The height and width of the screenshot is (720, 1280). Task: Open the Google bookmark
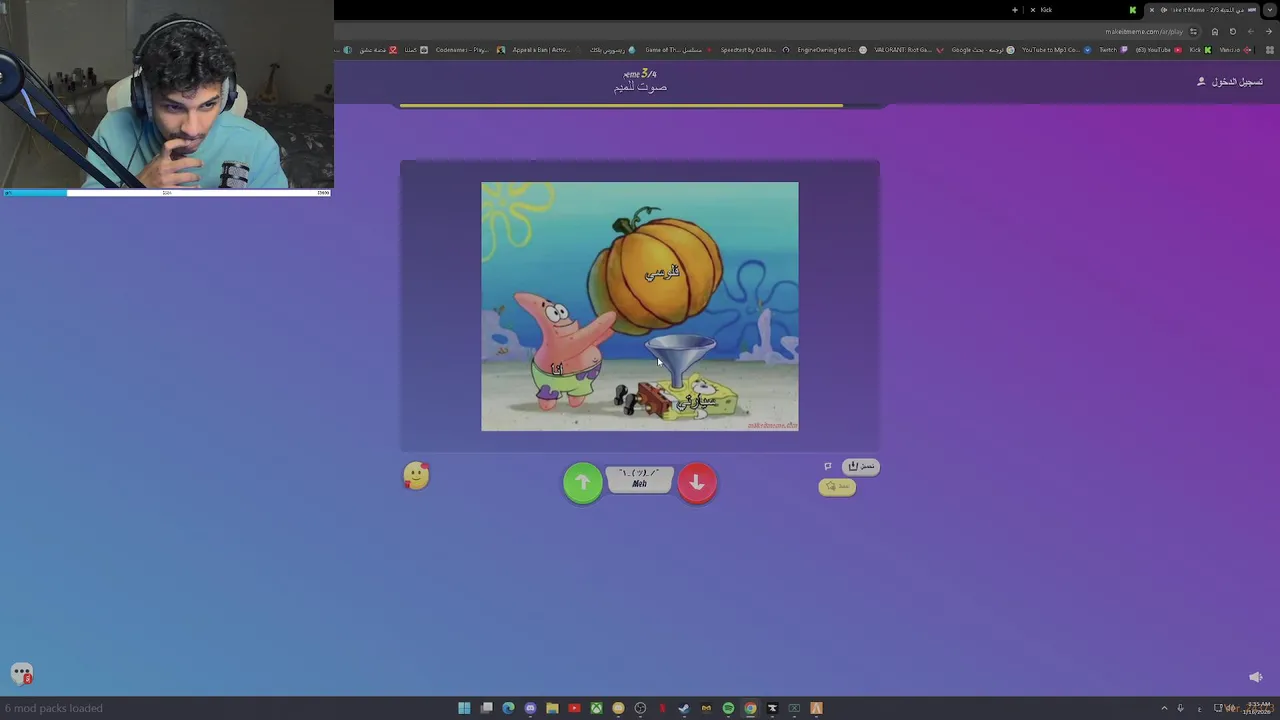983,50
